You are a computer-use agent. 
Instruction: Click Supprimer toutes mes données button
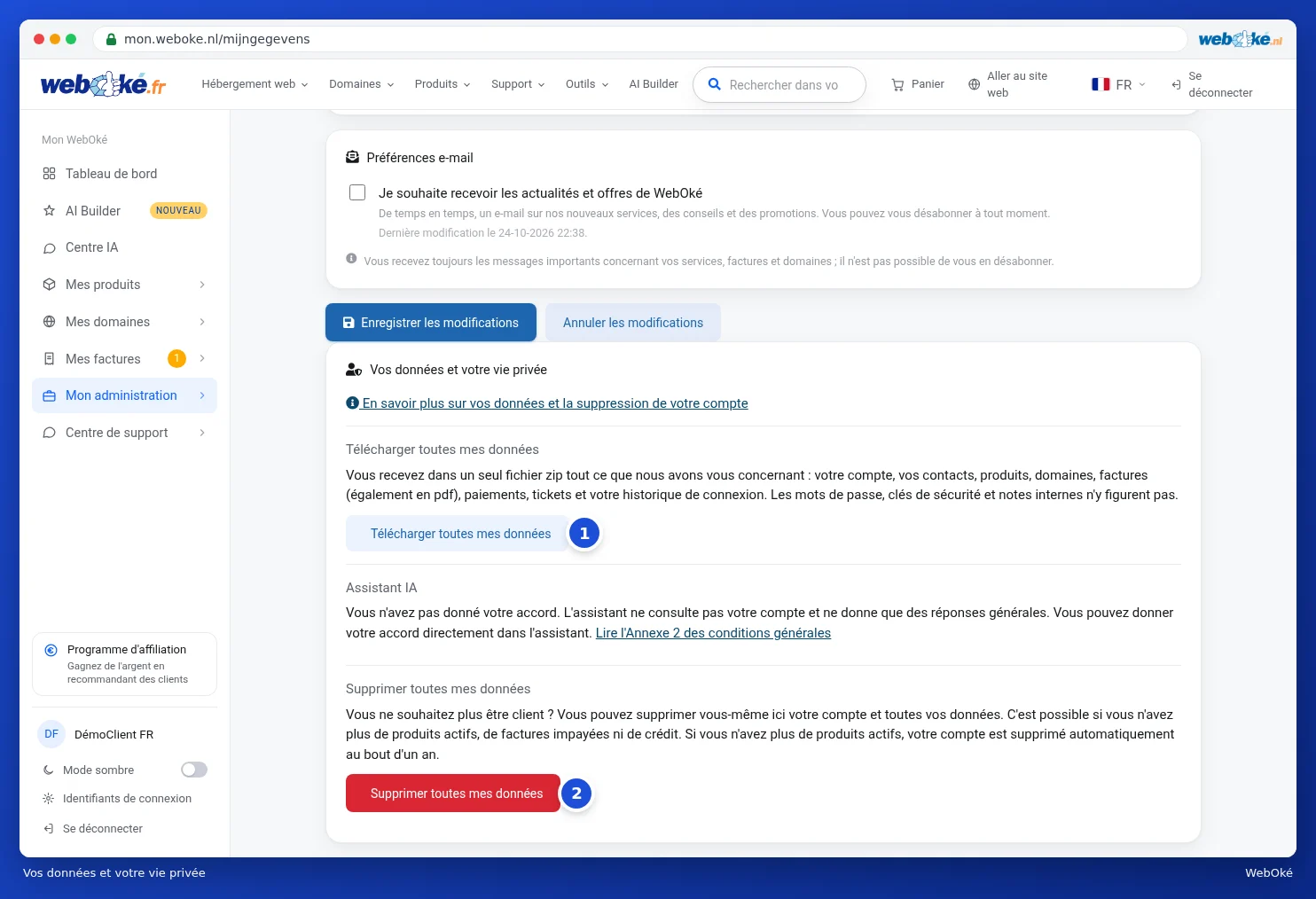pyautogui.click(x=453, y=793)
